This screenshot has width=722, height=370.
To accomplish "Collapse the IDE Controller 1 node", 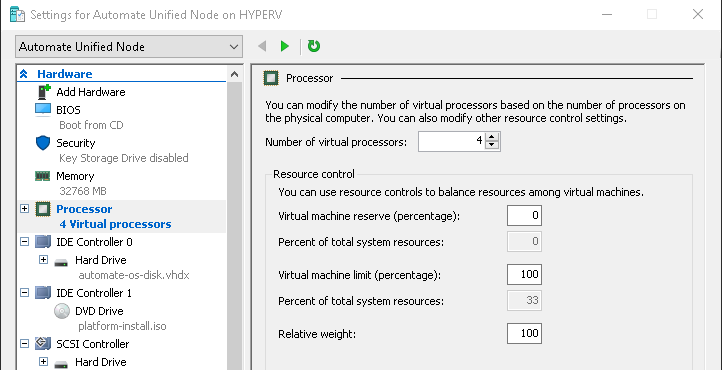I will (x=24, y=293).
